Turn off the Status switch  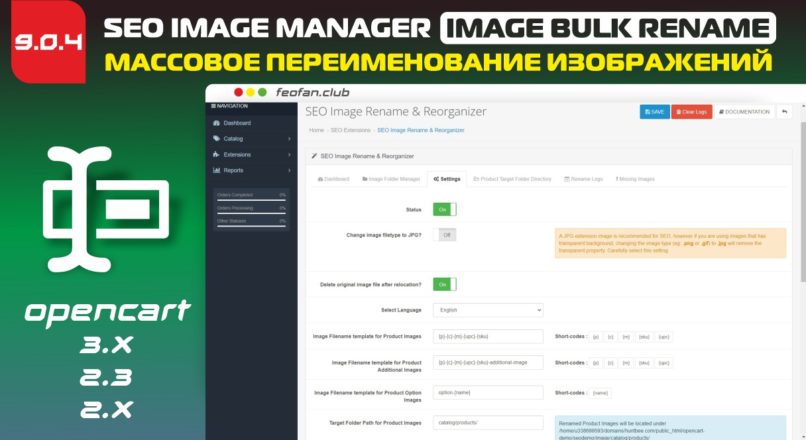(445, 209)
